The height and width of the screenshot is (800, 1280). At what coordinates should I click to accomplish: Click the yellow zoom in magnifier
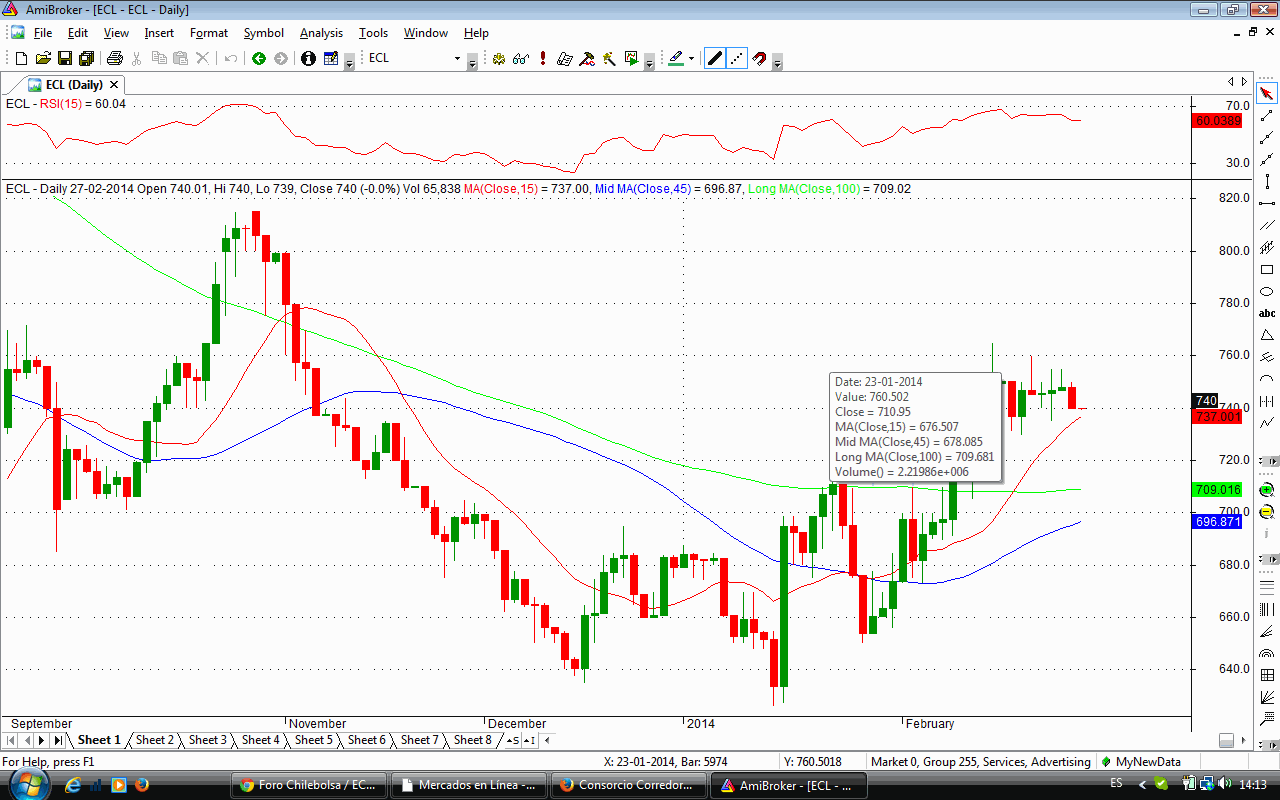(x=1267, y=490)
